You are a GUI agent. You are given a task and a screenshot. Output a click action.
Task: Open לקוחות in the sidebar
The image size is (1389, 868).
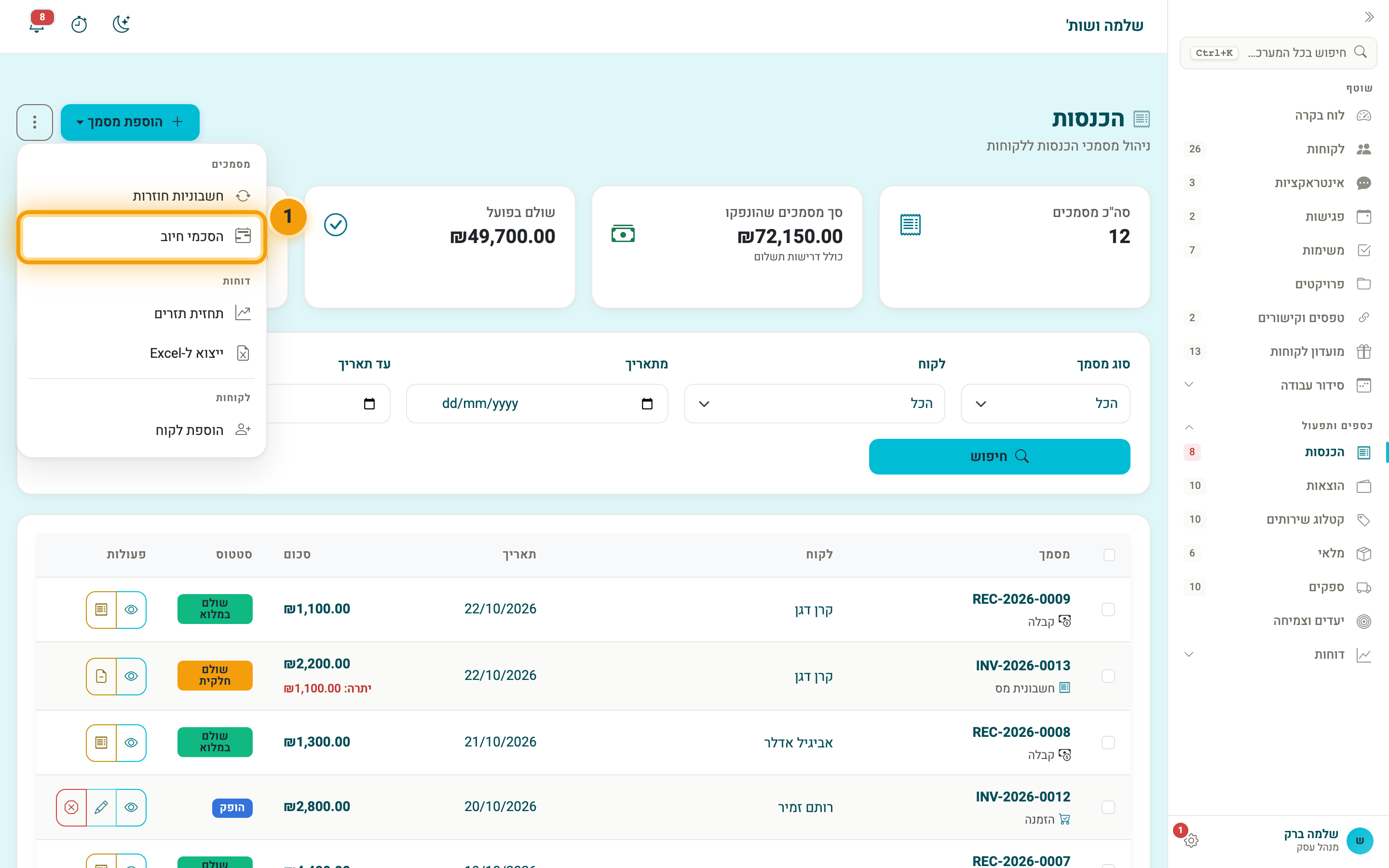pyautogui.click(x=1279, y=149)
